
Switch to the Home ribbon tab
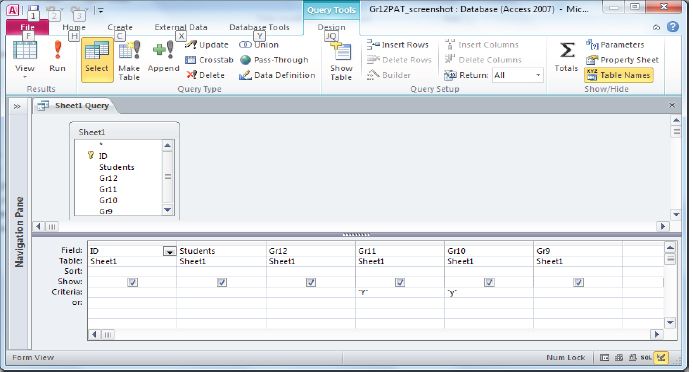74,27
